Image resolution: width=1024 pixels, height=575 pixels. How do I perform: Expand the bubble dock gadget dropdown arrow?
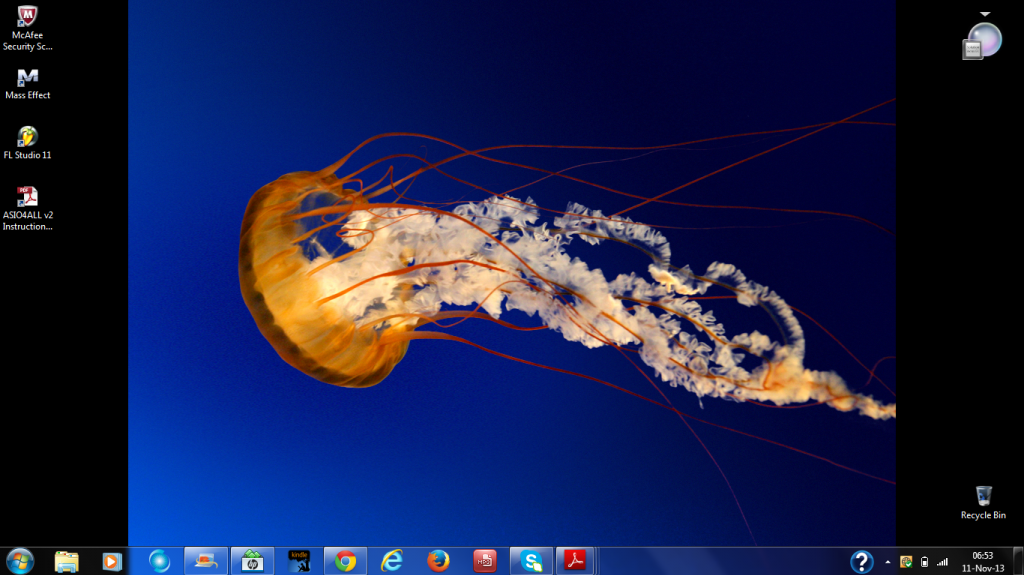point(985,14)
